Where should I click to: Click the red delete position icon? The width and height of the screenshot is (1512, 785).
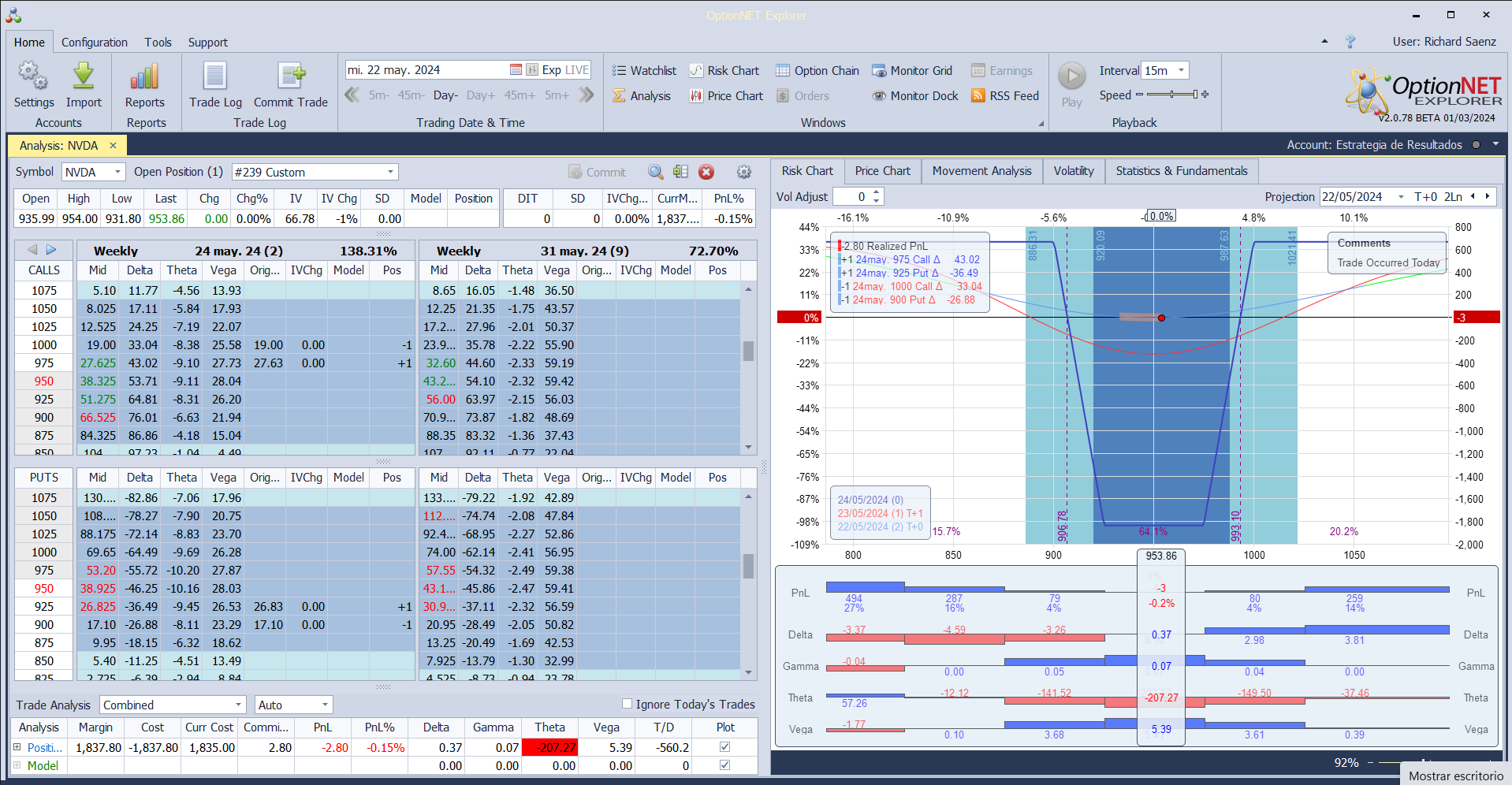(x=706, y=172)
